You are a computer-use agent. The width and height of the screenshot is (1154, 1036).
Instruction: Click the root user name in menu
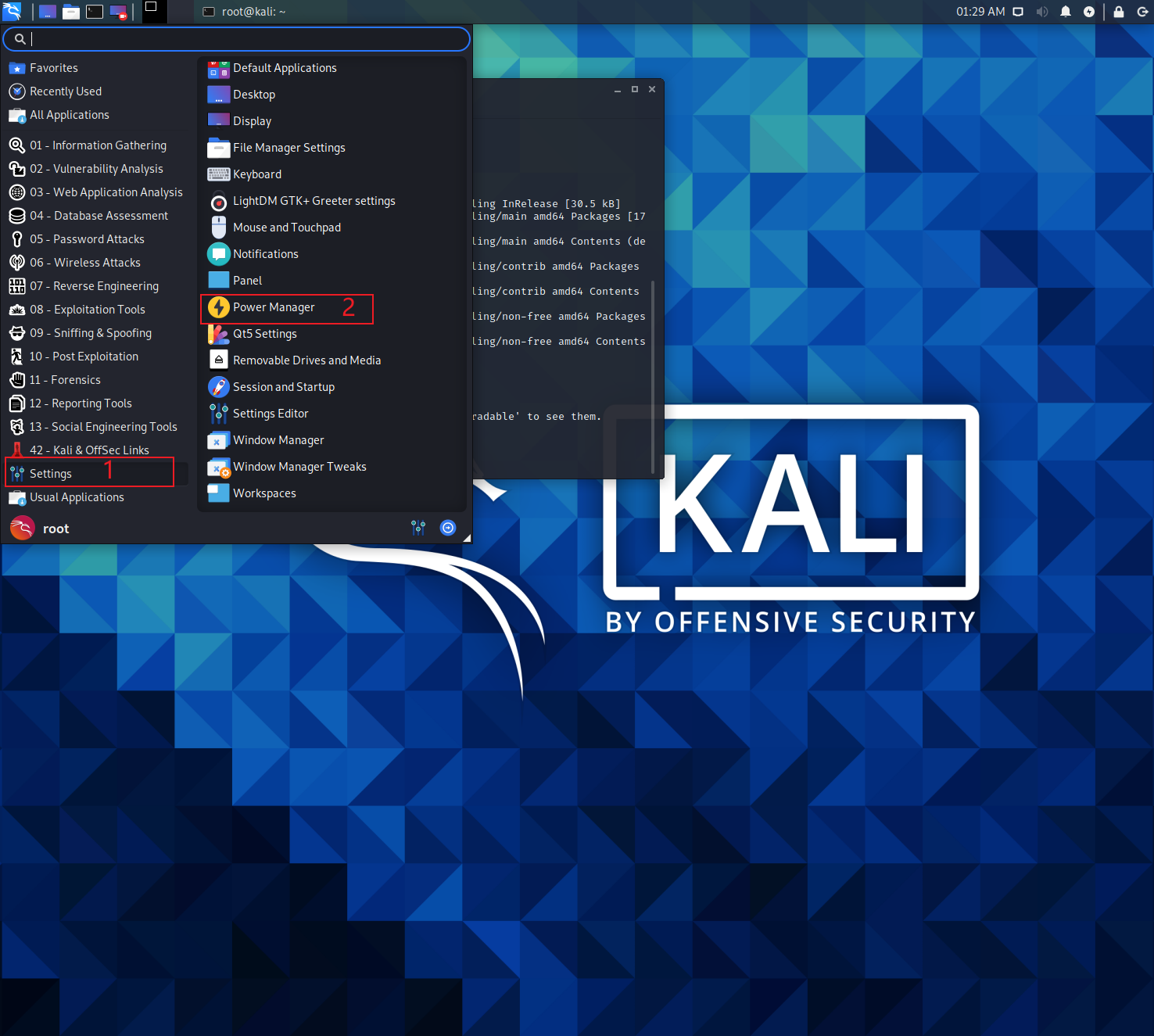pyautogui.click(x=56, y=529)
